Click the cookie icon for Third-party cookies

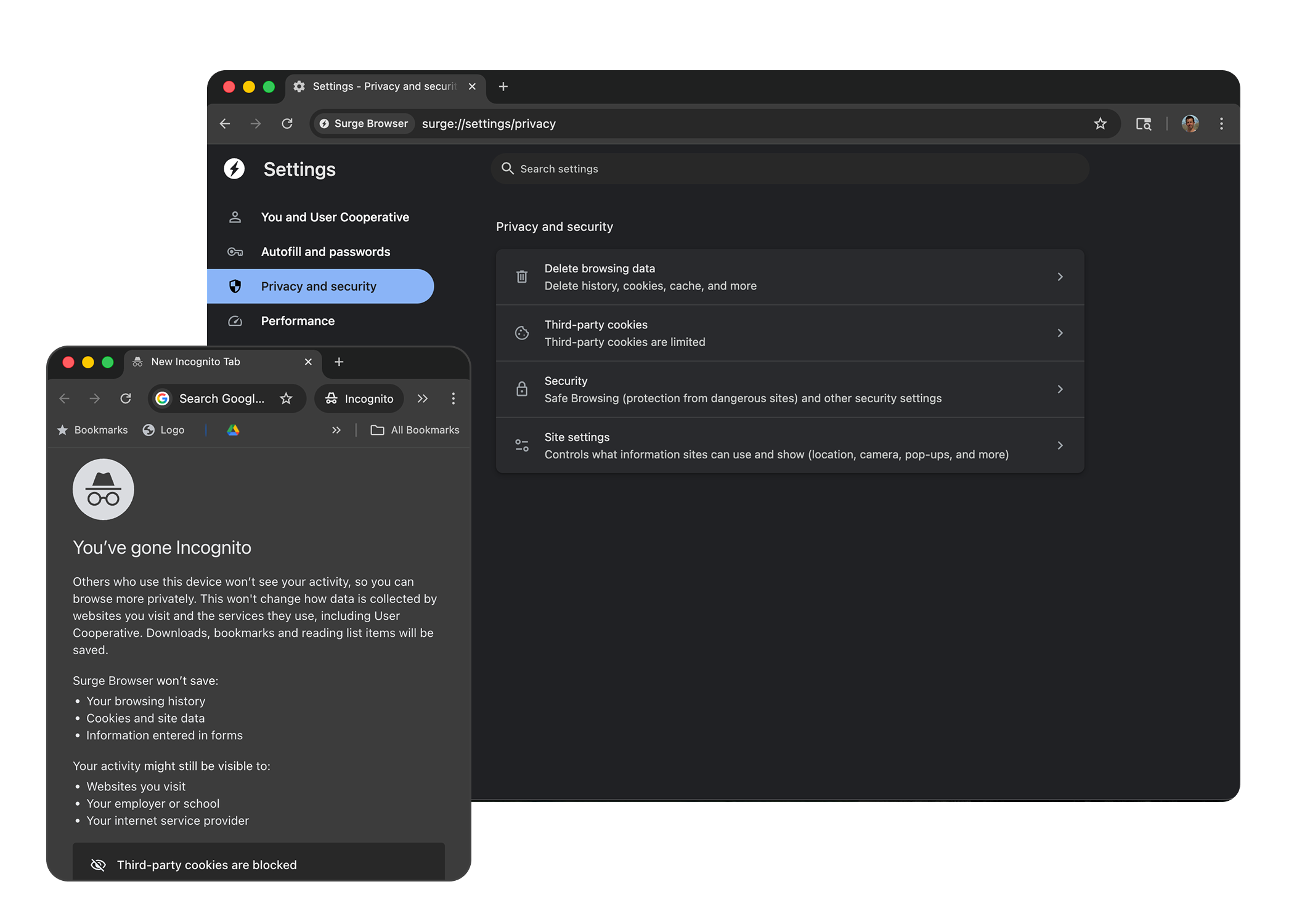[x=522, y=333]
